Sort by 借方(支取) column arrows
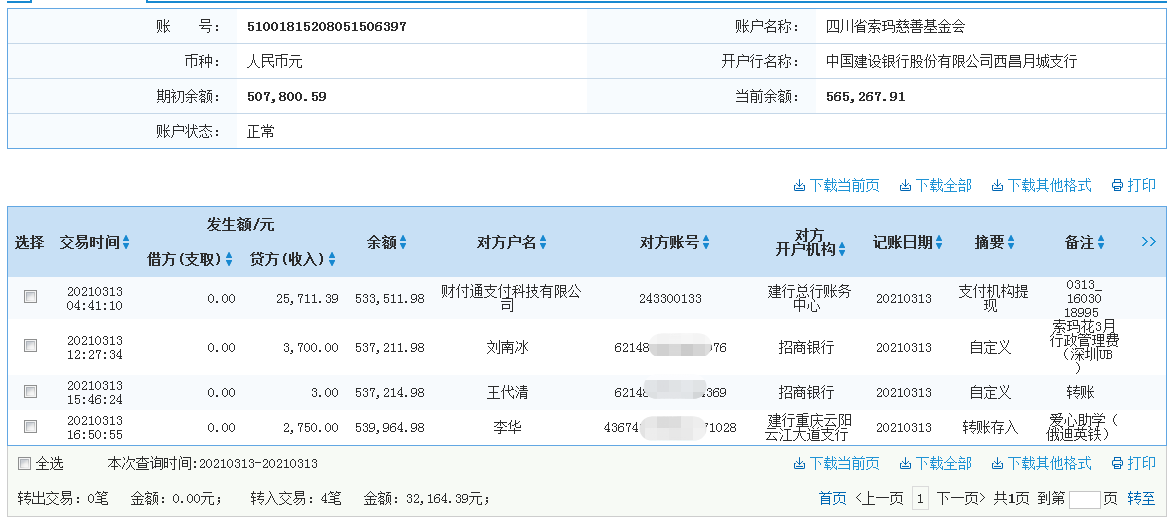 [229, 260]
